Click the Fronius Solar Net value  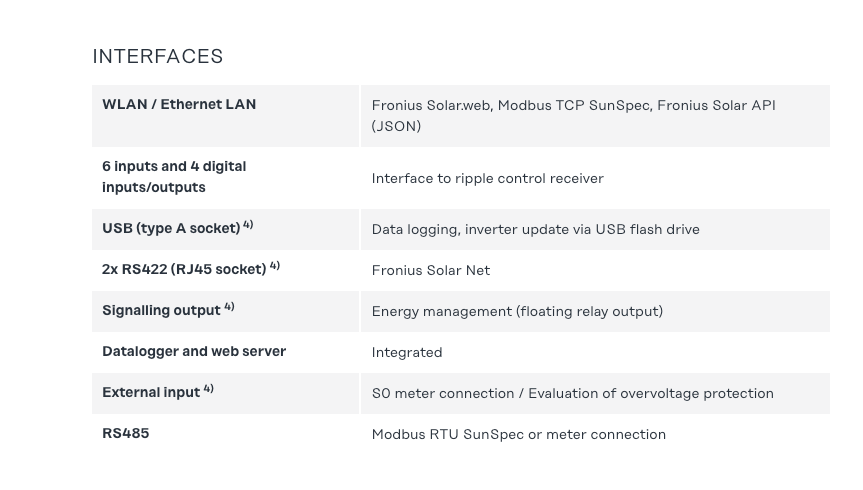coord(430,270)
